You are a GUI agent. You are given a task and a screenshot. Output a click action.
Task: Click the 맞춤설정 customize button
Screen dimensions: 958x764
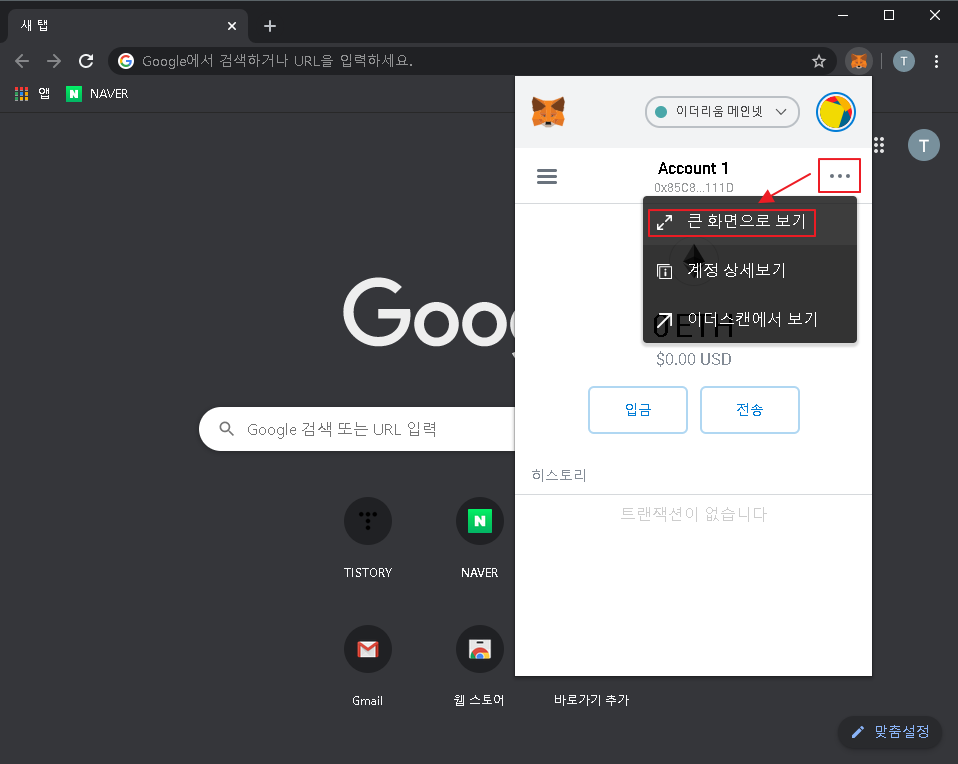pyautogui.click(x=890, y=732)
